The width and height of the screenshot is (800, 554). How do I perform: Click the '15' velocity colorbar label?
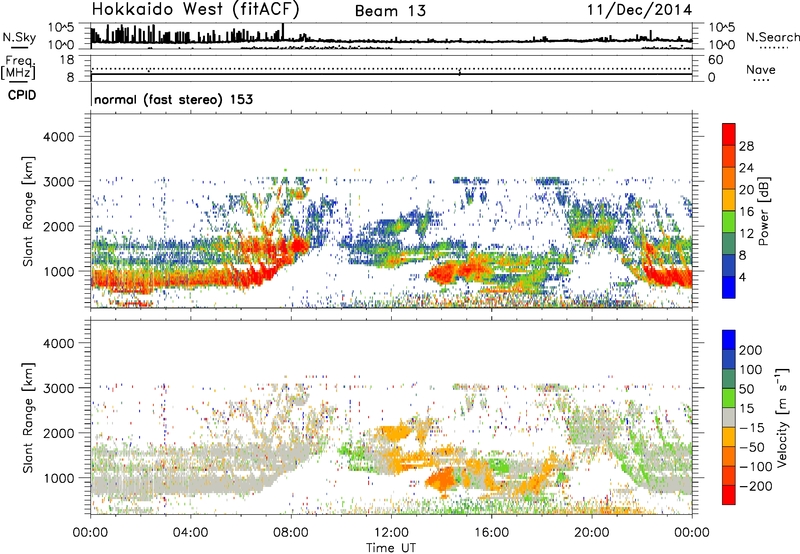[746, 409]
